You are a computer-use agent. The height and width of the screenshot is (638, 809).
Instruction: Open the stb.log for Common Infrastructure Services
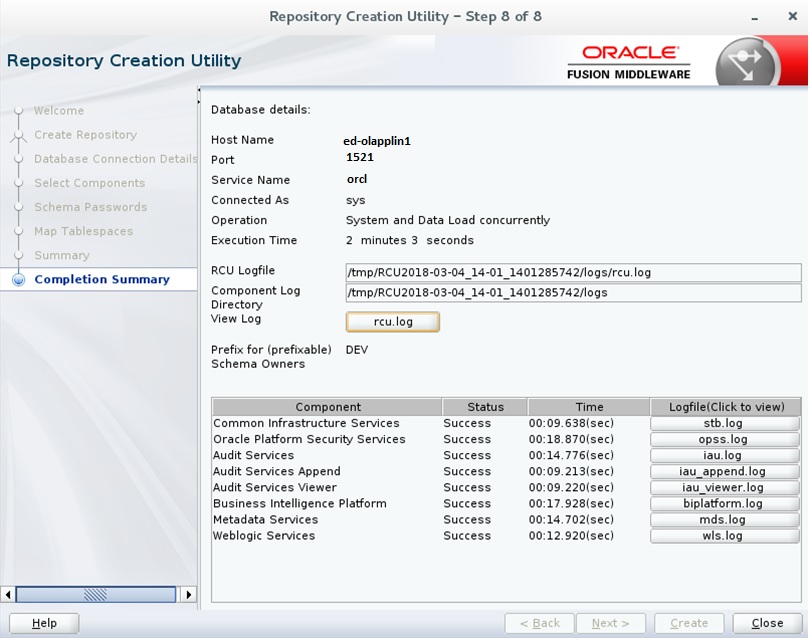pyautogui.click(x=723, y=422)
